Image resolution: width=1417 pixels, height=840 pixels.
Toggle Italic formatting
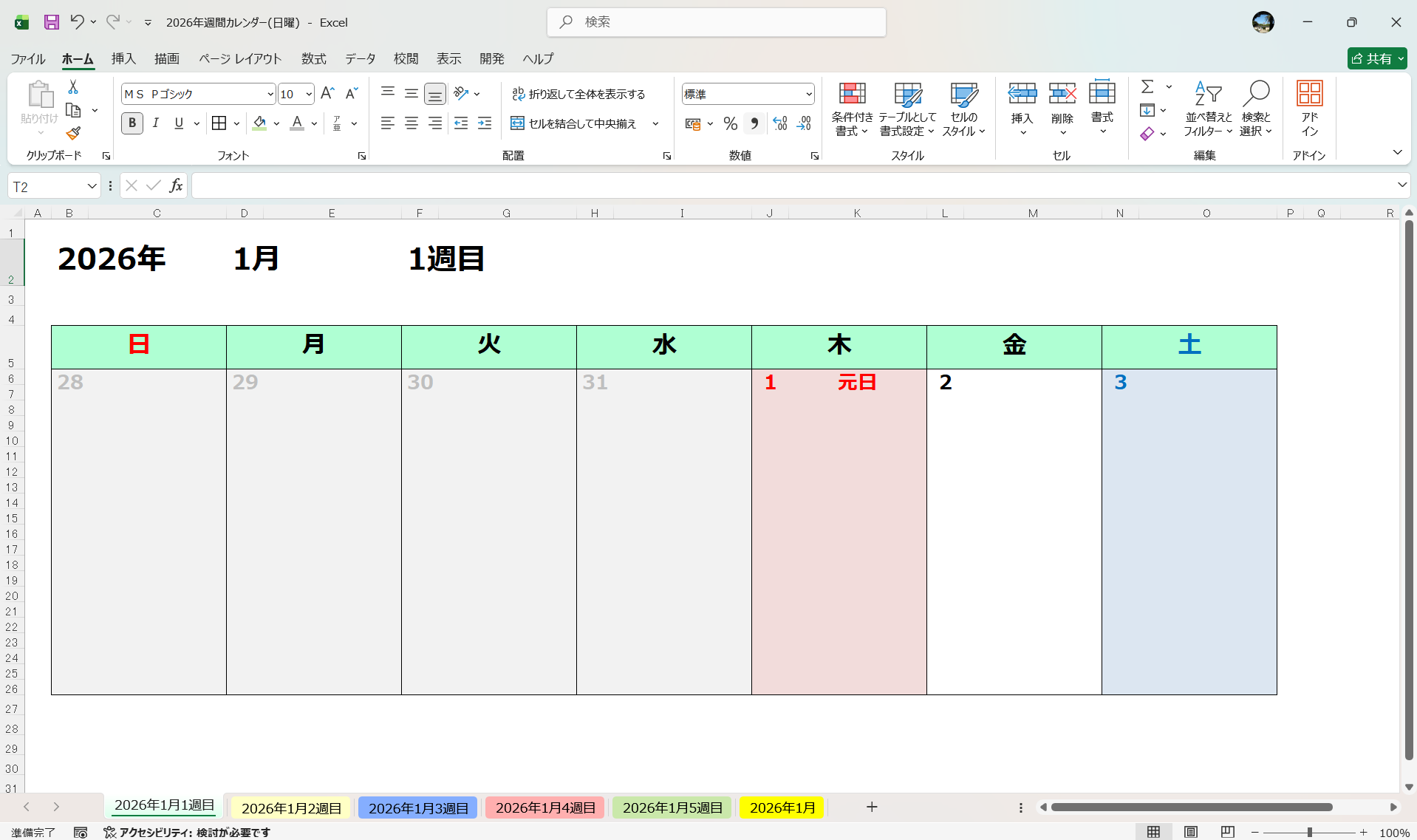pyautogui.click(x=156, y=123)
